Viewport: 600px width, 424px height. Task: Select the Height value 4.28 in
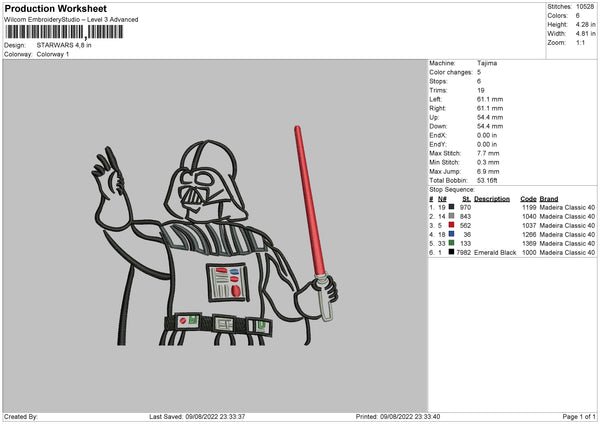585,24
